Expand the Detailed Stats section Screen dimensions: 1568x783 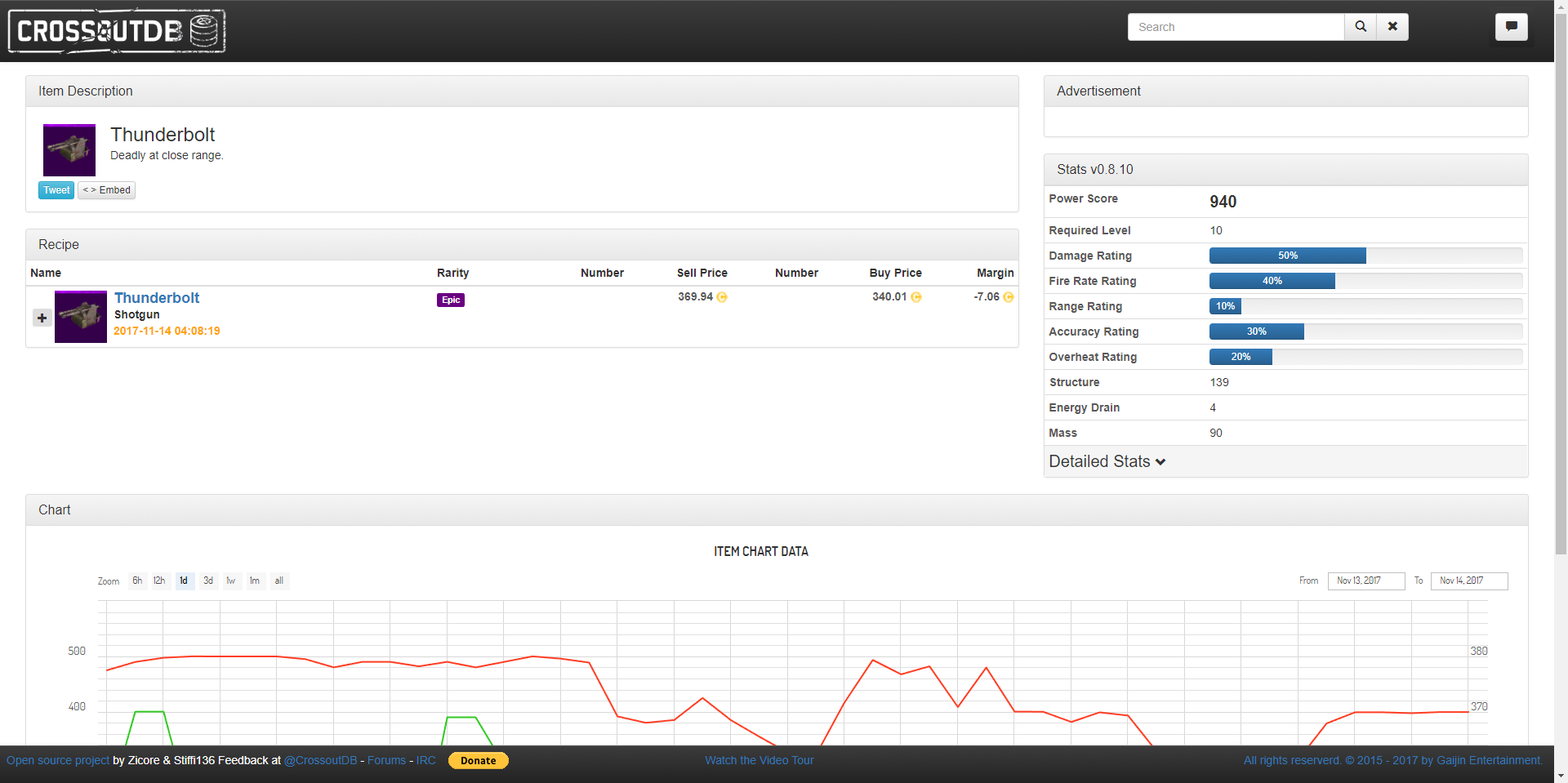point(1107,461)
